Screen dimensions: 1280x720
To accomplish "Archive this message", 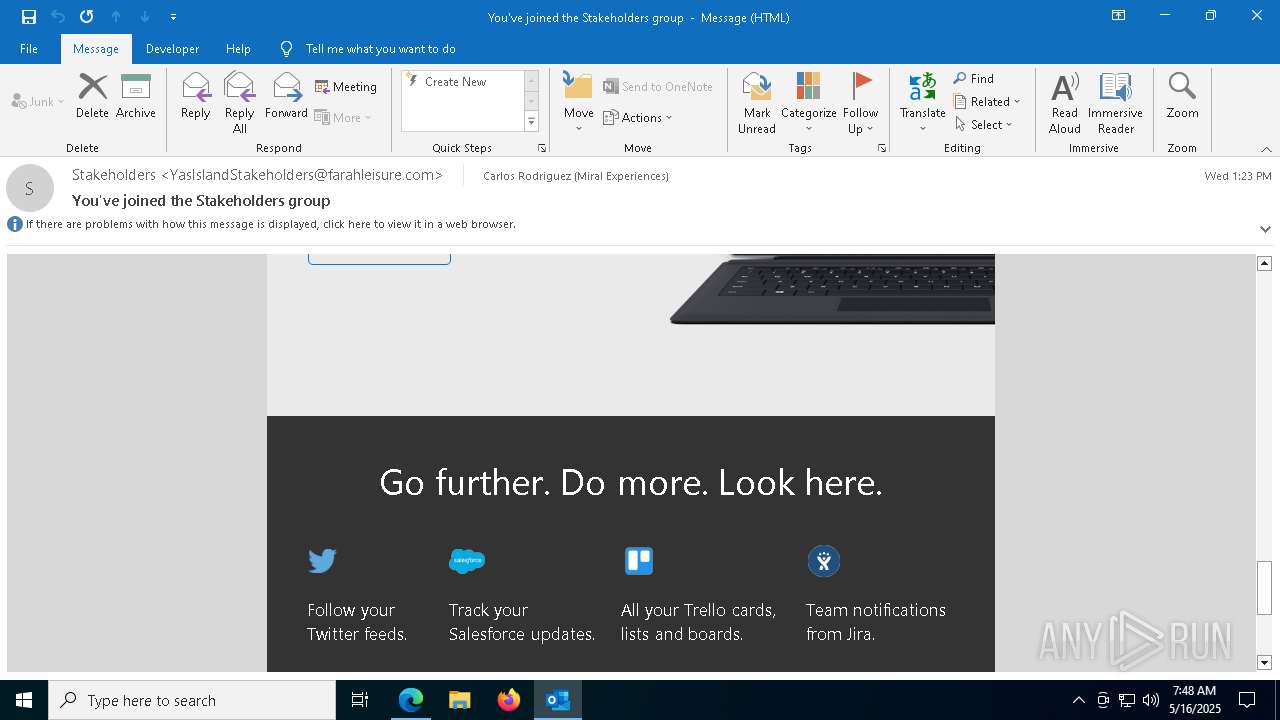I will tap(136, 96).
